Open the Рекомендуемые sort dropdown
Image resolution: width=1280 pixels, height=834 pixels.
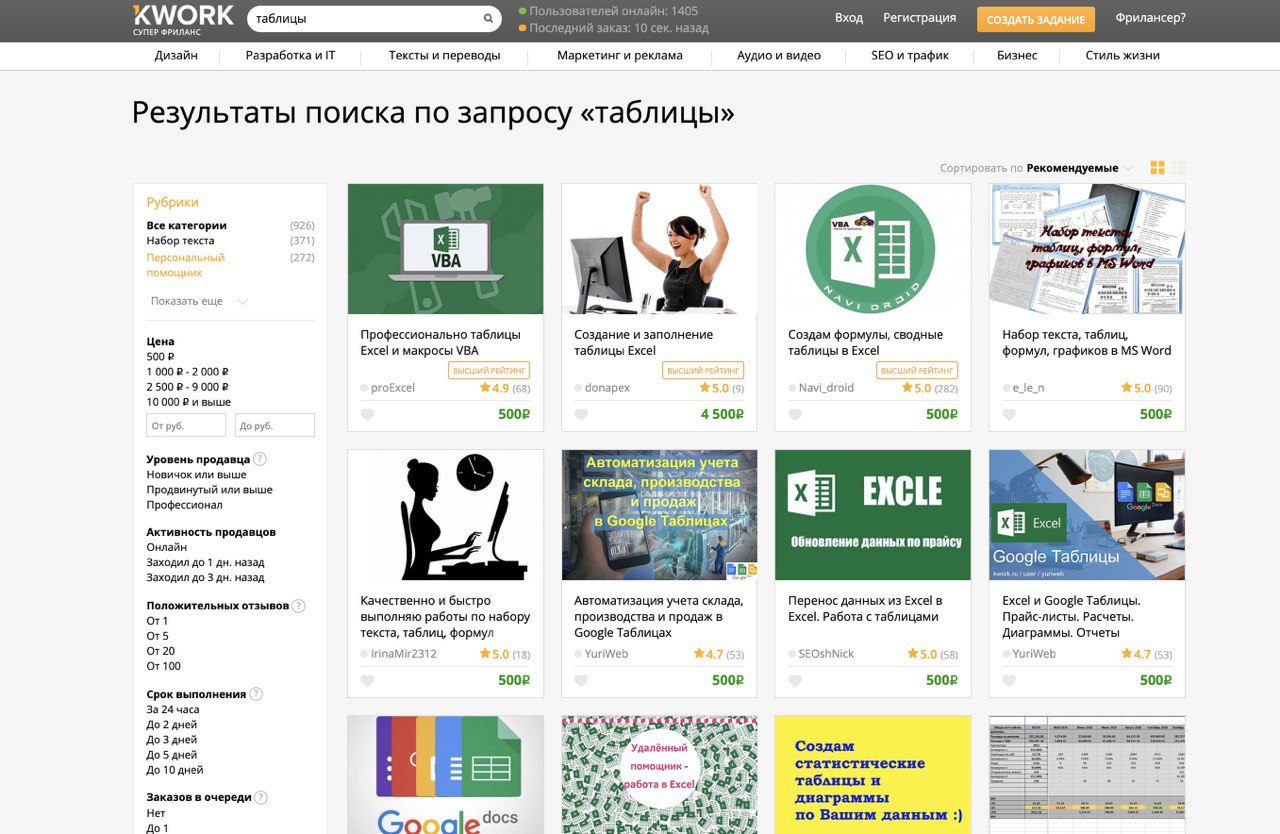coord(1079,168)
